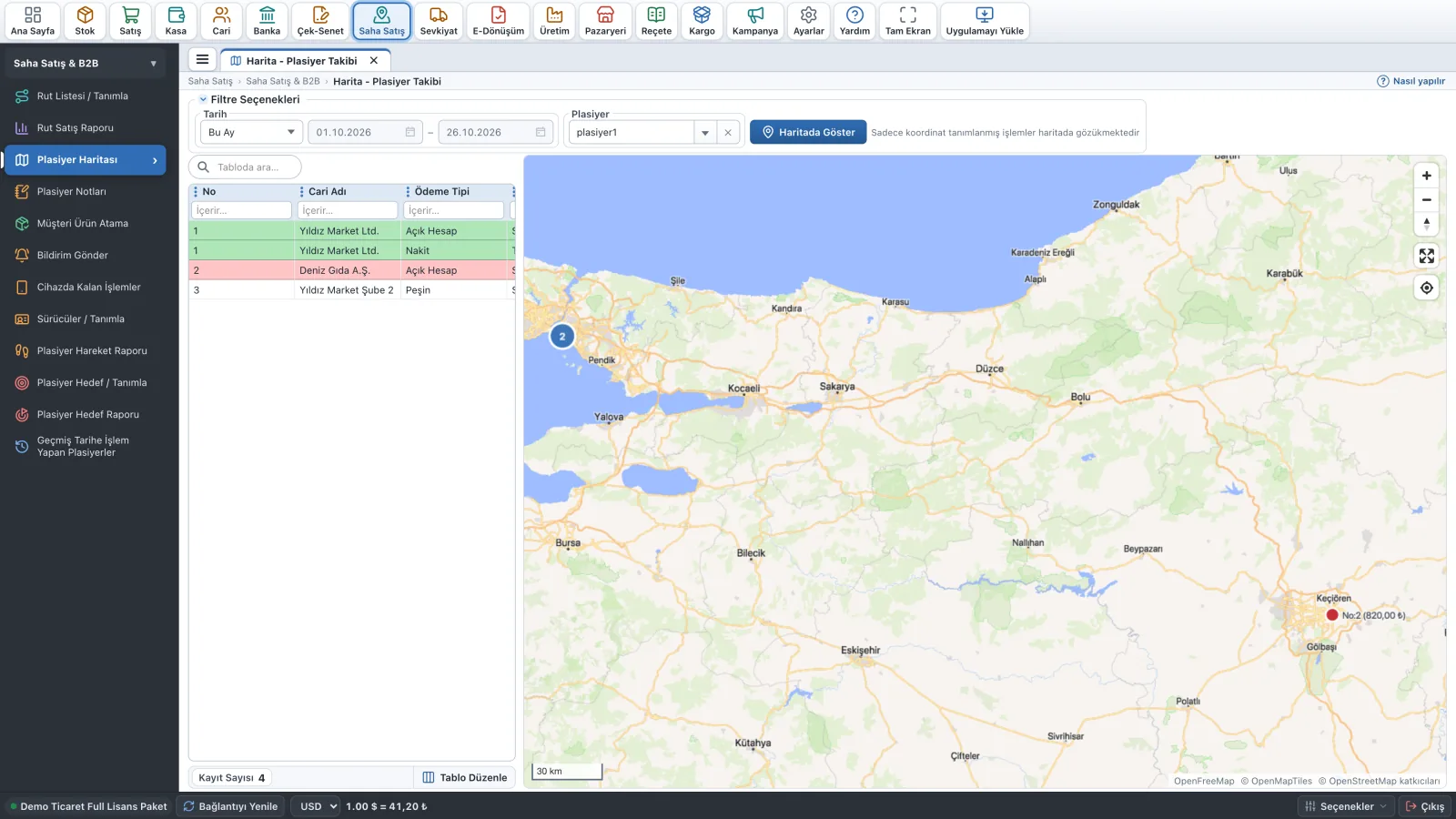Open Rut Listesi / Tanımla
Image resolution: width=1456 pixels, height=819 pixels.
(x=86, y=96)
